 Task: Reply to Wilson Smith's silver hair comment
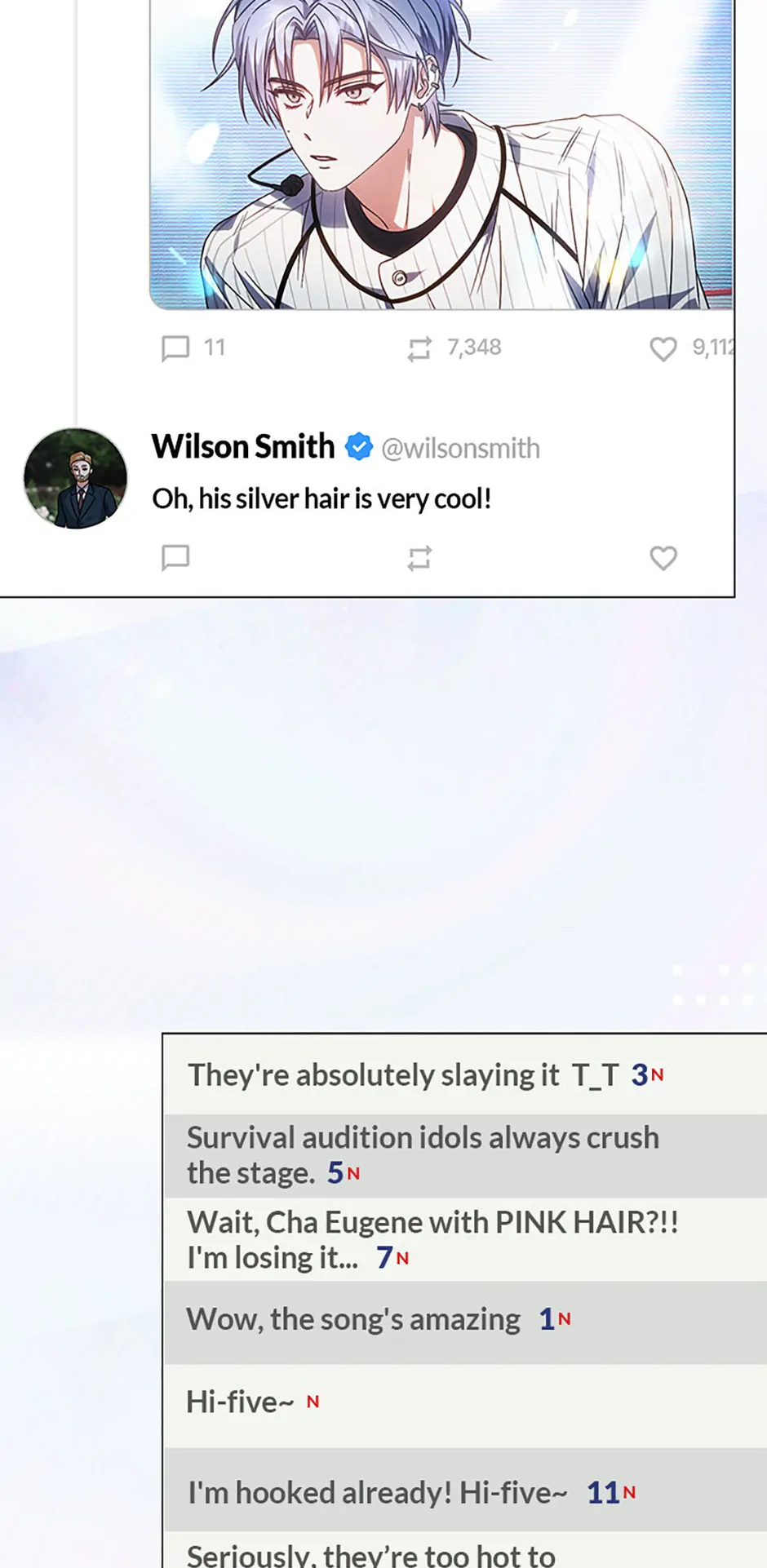(x=175, y=558)
